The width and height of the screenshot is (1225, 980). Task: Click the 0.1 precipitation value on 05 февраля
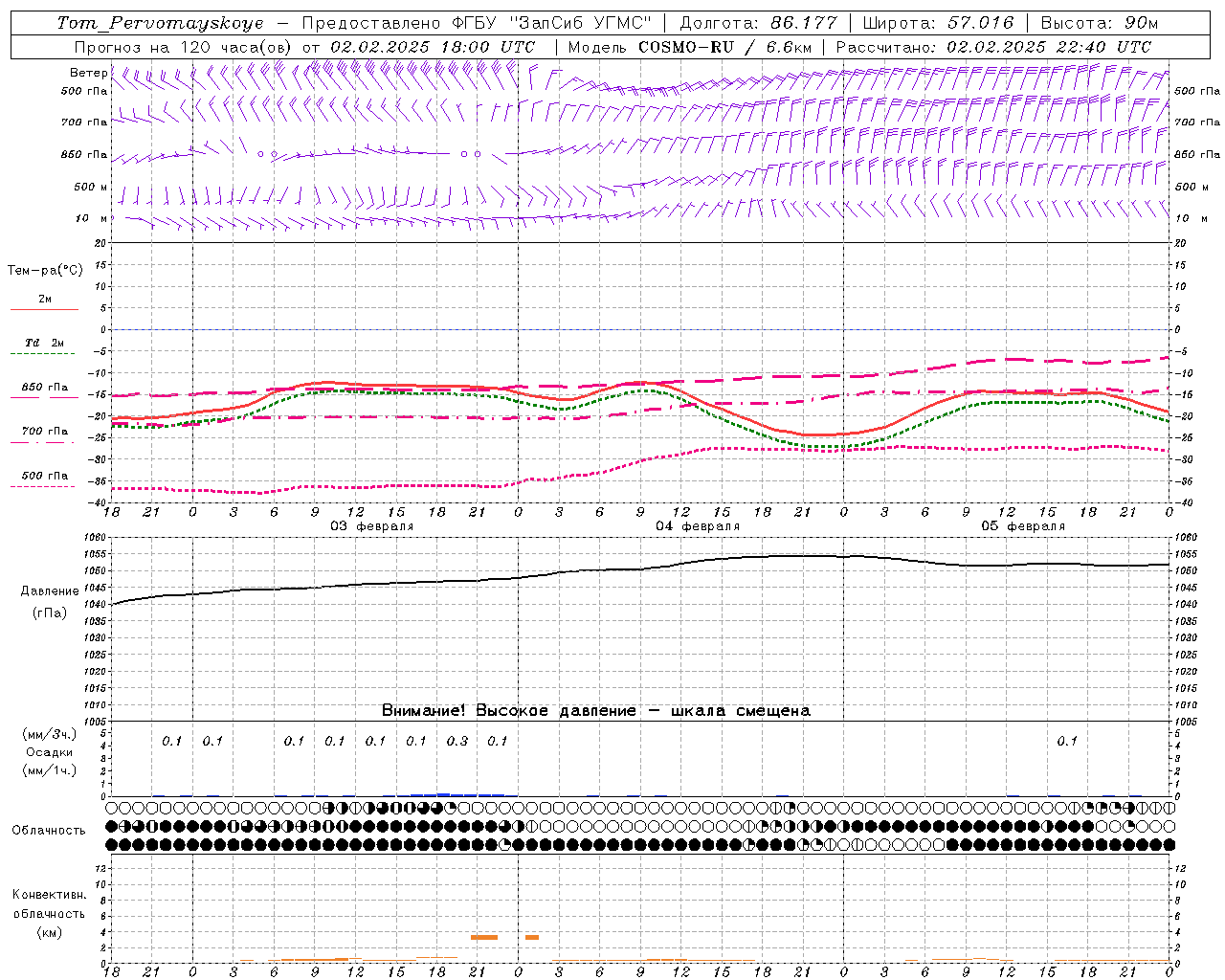click(x=1067, y=741)
